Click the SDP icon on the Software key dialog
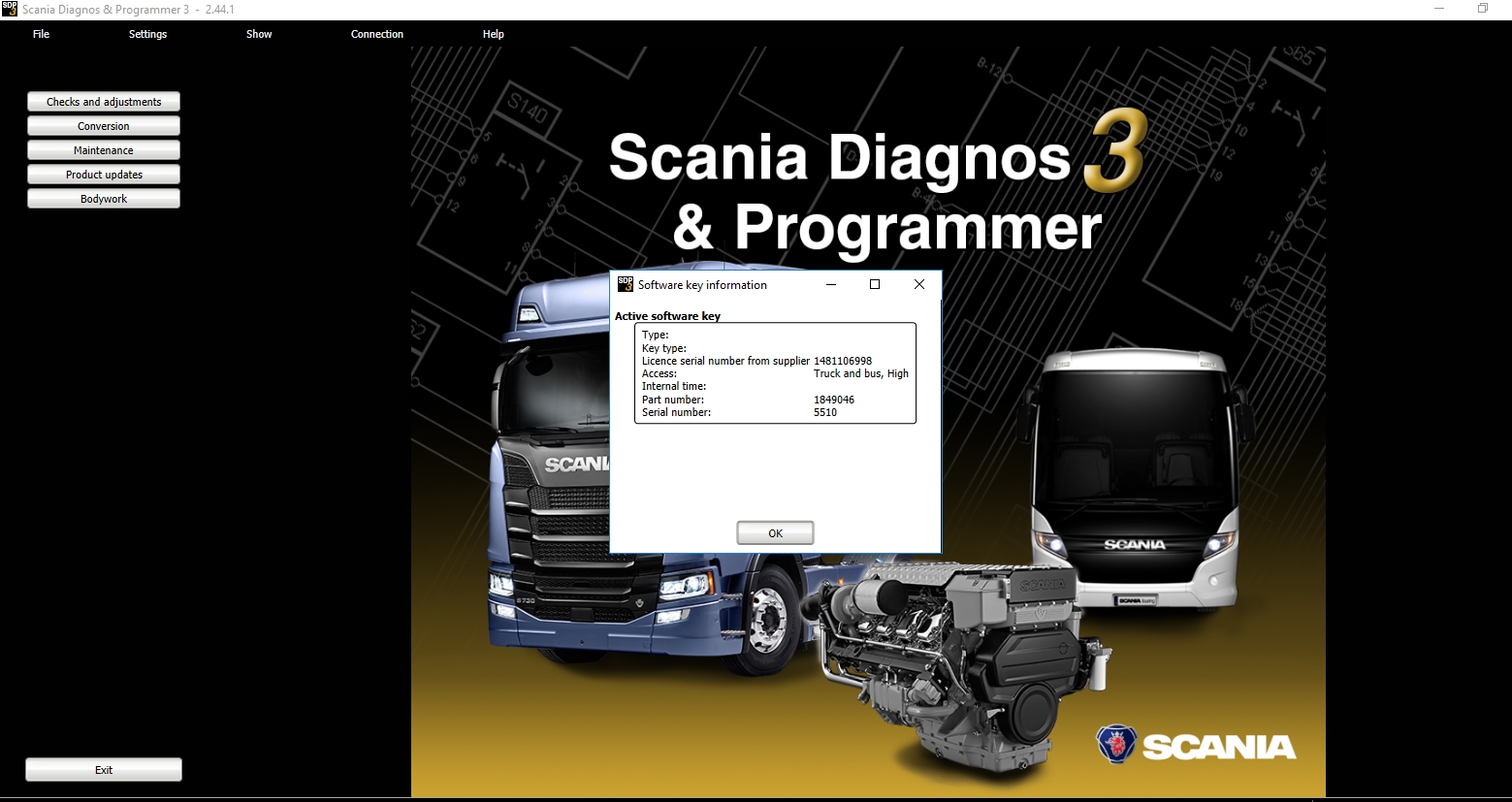The width and height of the screenshot is (1512, 802). [625, 284]
